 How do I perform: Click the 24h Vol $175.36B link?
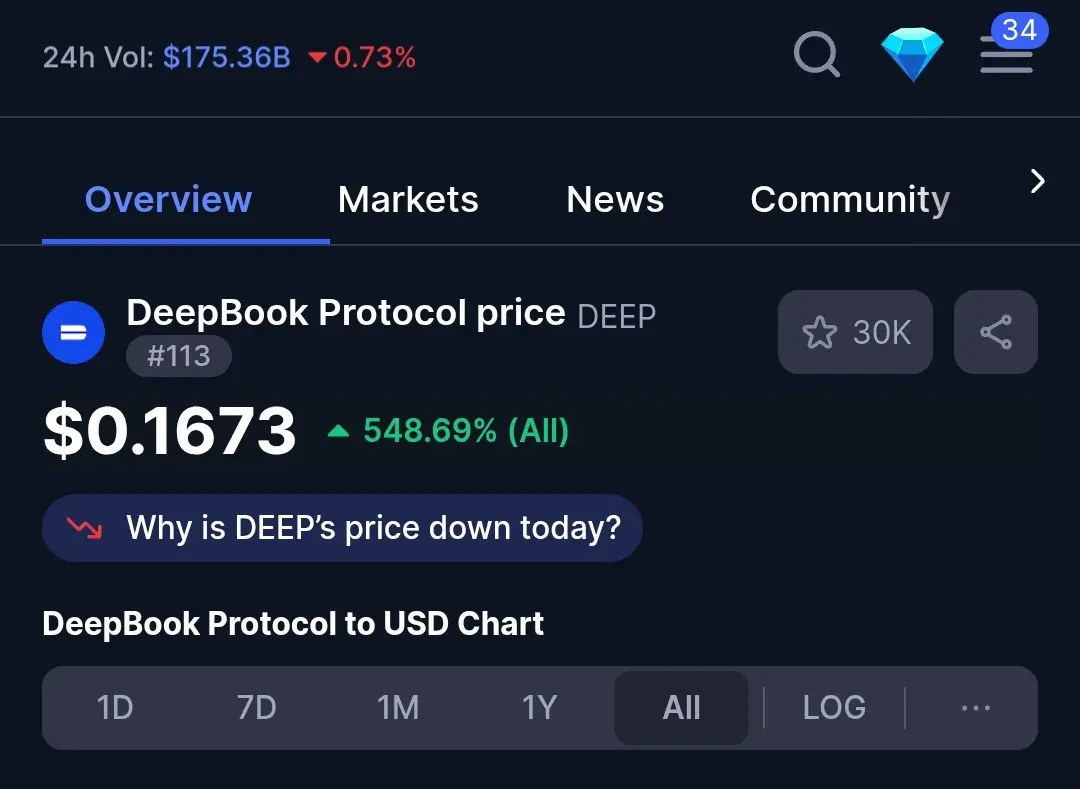point(227,57)
